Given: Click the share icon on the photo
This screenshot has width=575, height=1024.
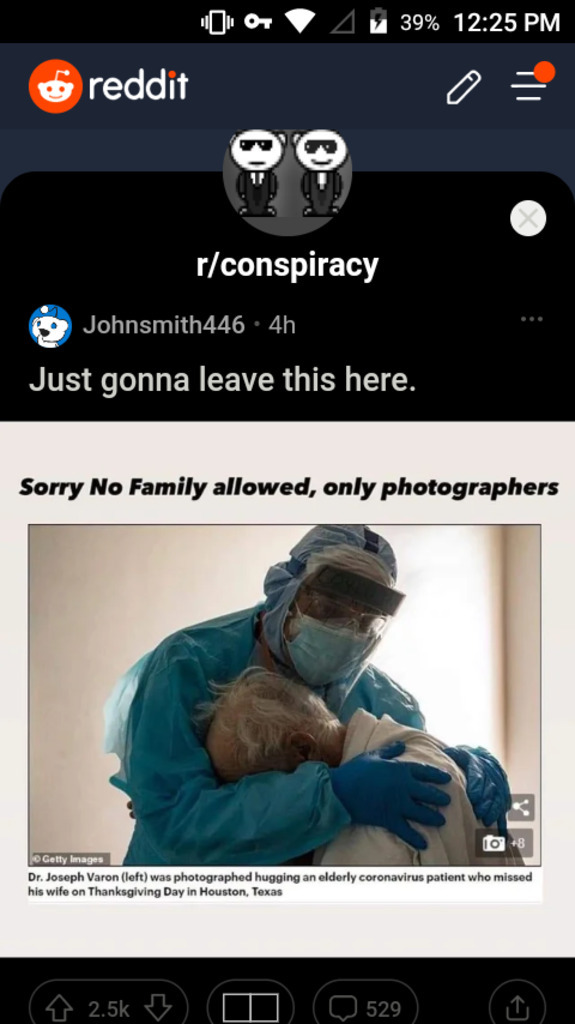Looking at the screenshot, I should click(520, 808).
